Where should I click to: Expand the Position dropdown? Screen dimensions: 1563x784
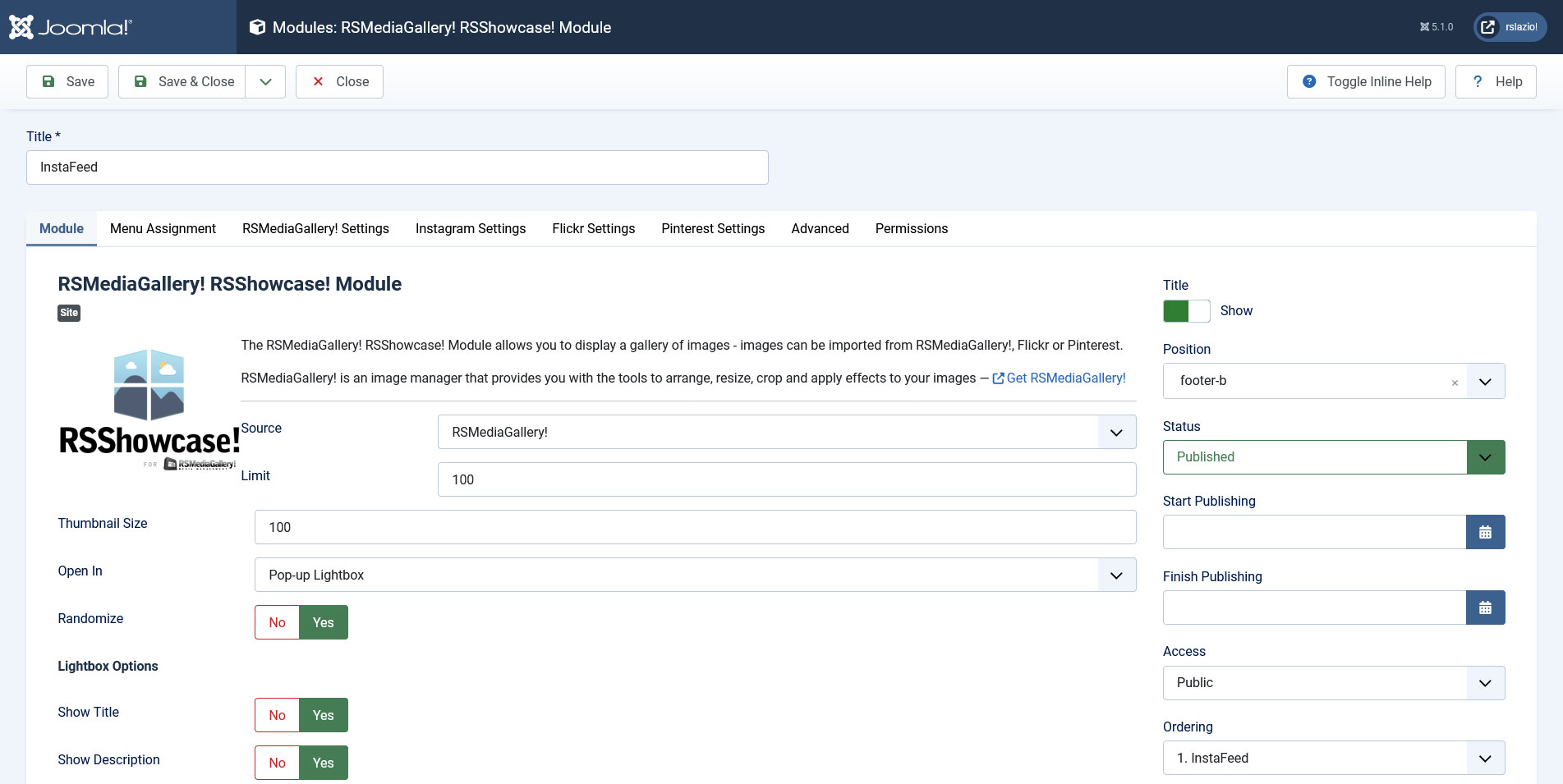(1485, 381)
